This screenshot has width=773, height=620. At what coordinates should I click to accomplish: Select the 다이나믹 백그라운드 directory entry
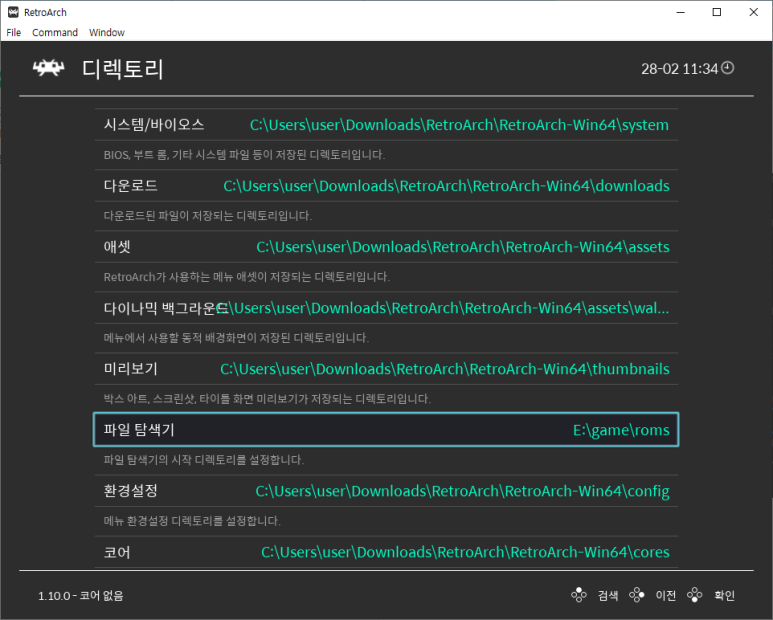point(386,308)
